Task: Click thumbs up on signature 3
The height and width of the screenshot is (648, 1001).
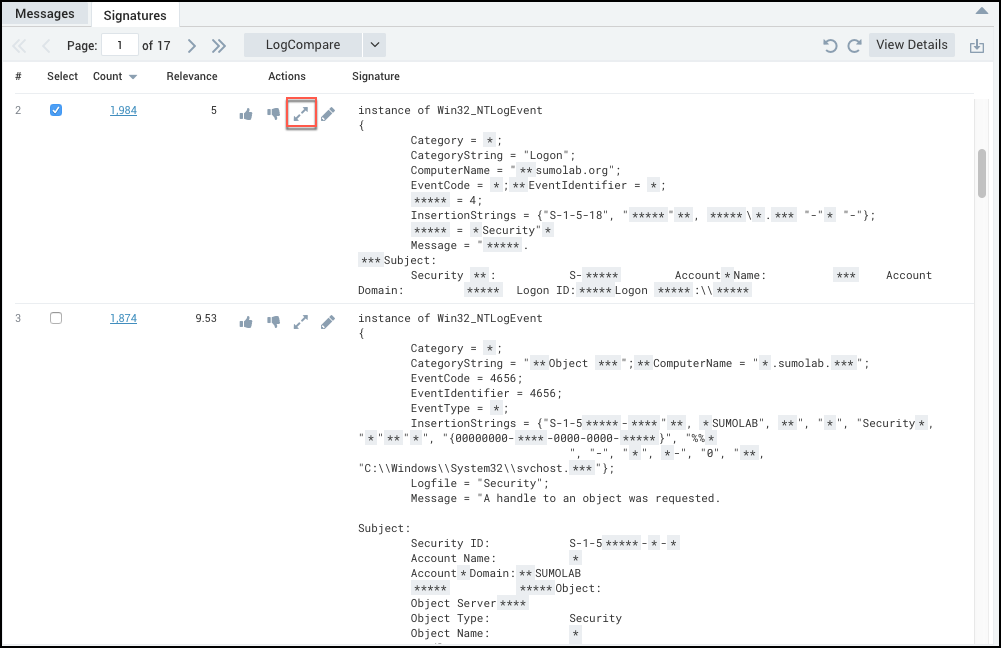Action: 246,322
